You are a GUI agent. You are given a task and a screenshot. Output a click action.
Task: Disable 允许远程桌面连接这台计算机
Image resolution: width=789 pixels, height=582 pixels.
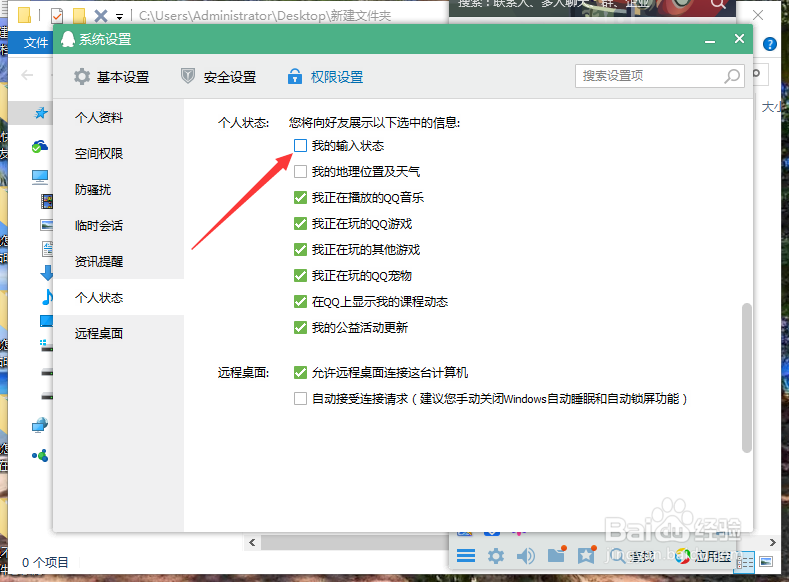point(300,373)
